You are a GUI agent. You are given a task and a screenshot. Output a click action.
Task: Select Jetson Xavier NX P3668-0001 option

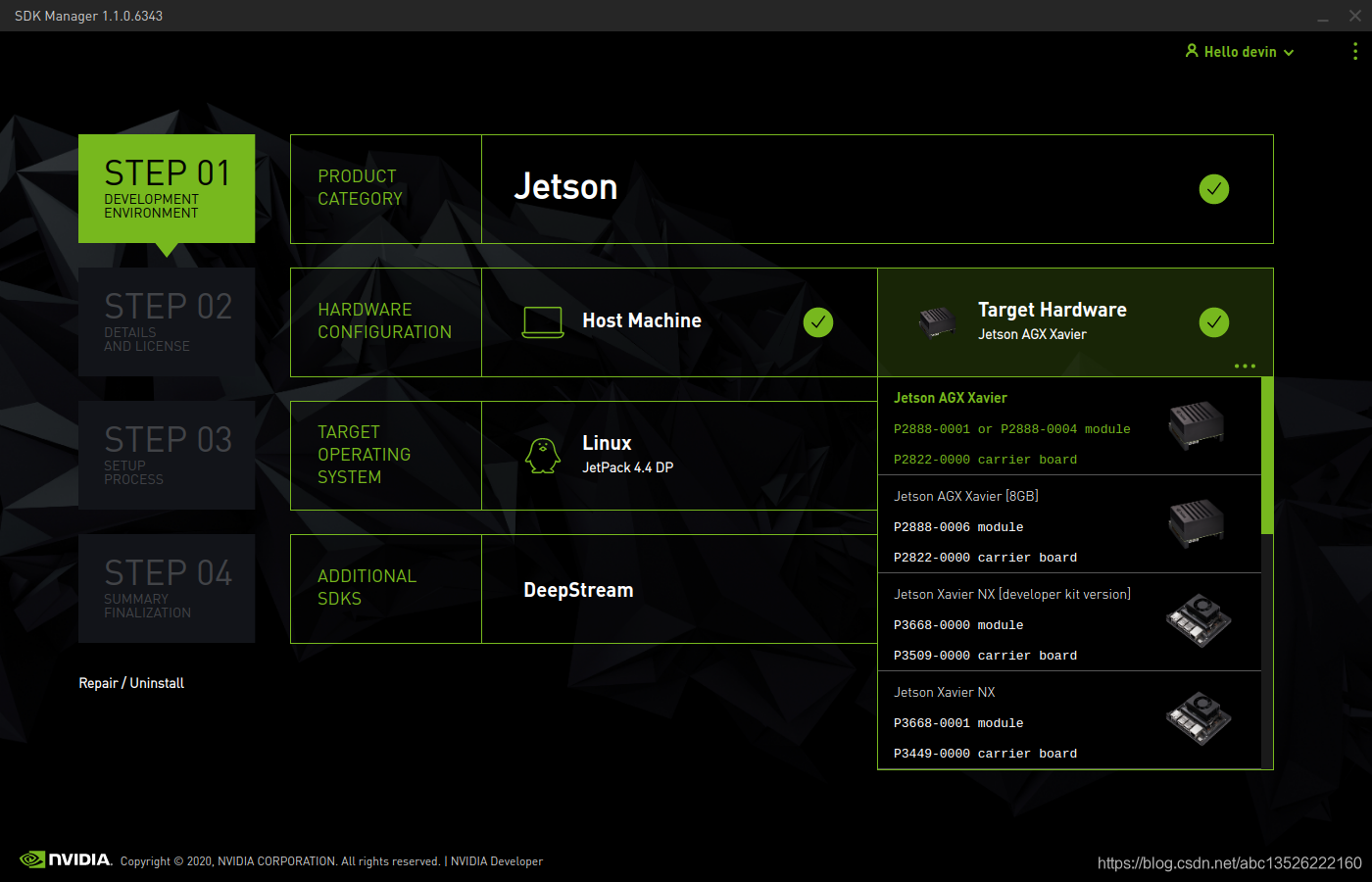tap(1069, 720)
